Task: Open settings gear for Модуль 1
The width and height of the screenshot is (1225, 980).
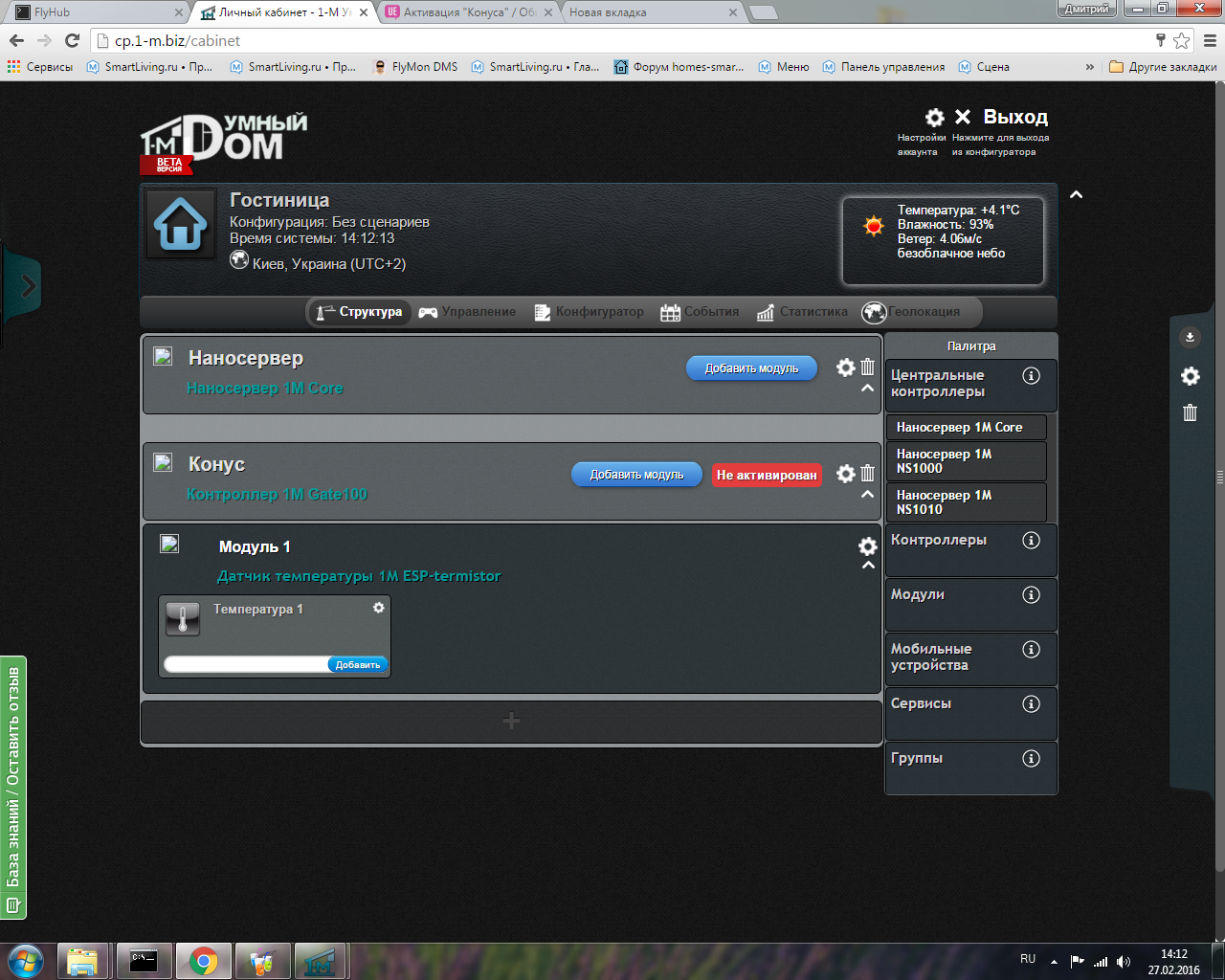Action: pos(868,546)
